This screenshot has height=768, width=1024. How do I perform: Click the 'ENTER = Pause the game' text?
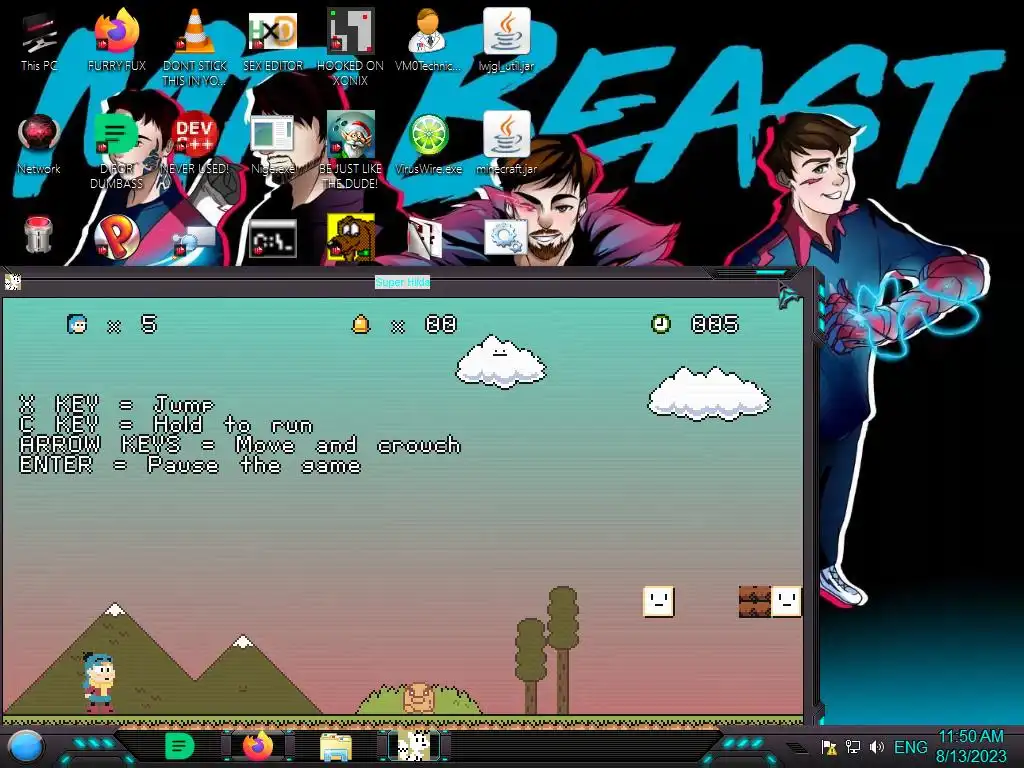coord(190,465)
